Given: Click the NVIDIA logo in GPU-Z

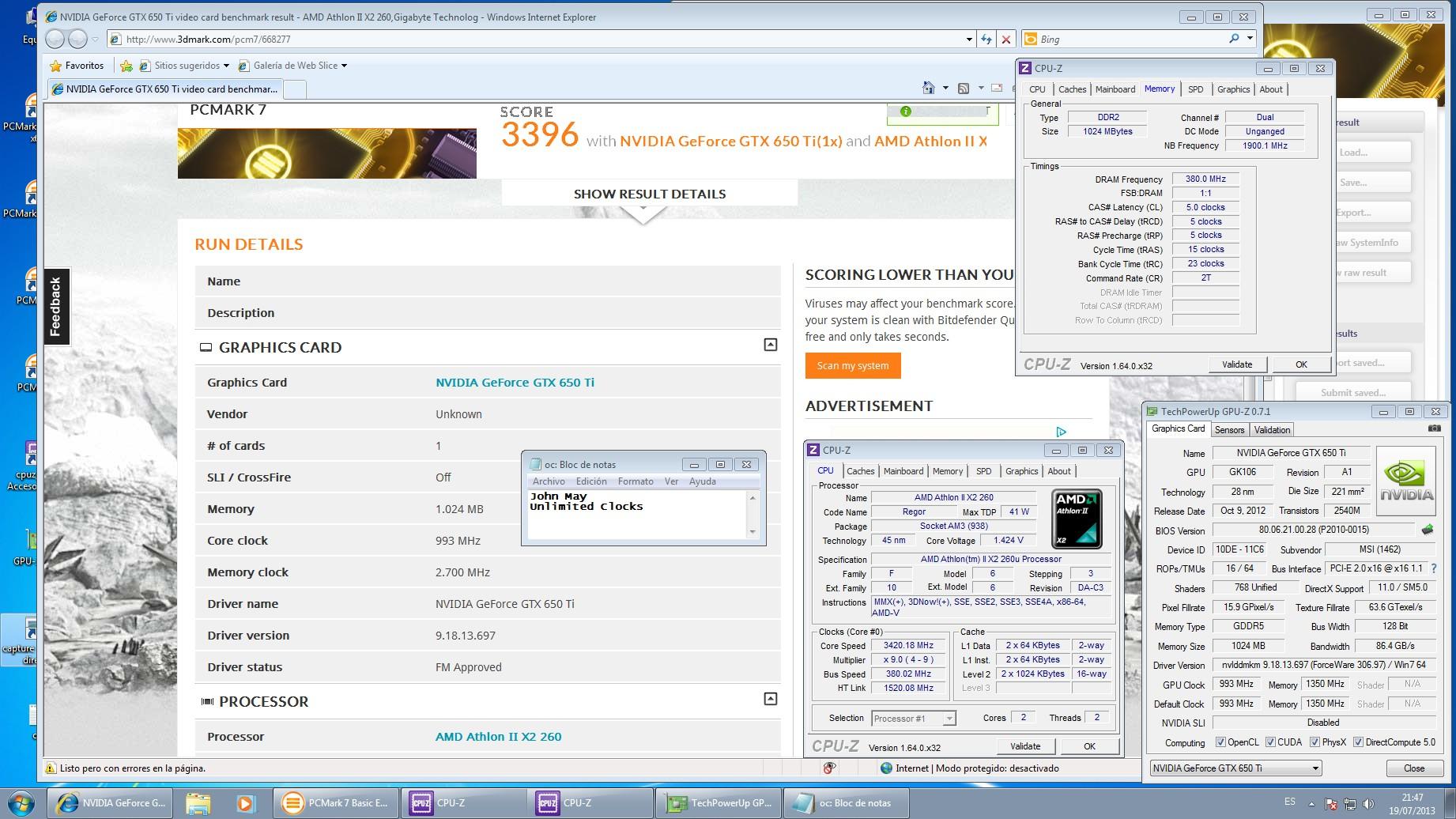Looking at the screenshot, I should point(1406,481).
